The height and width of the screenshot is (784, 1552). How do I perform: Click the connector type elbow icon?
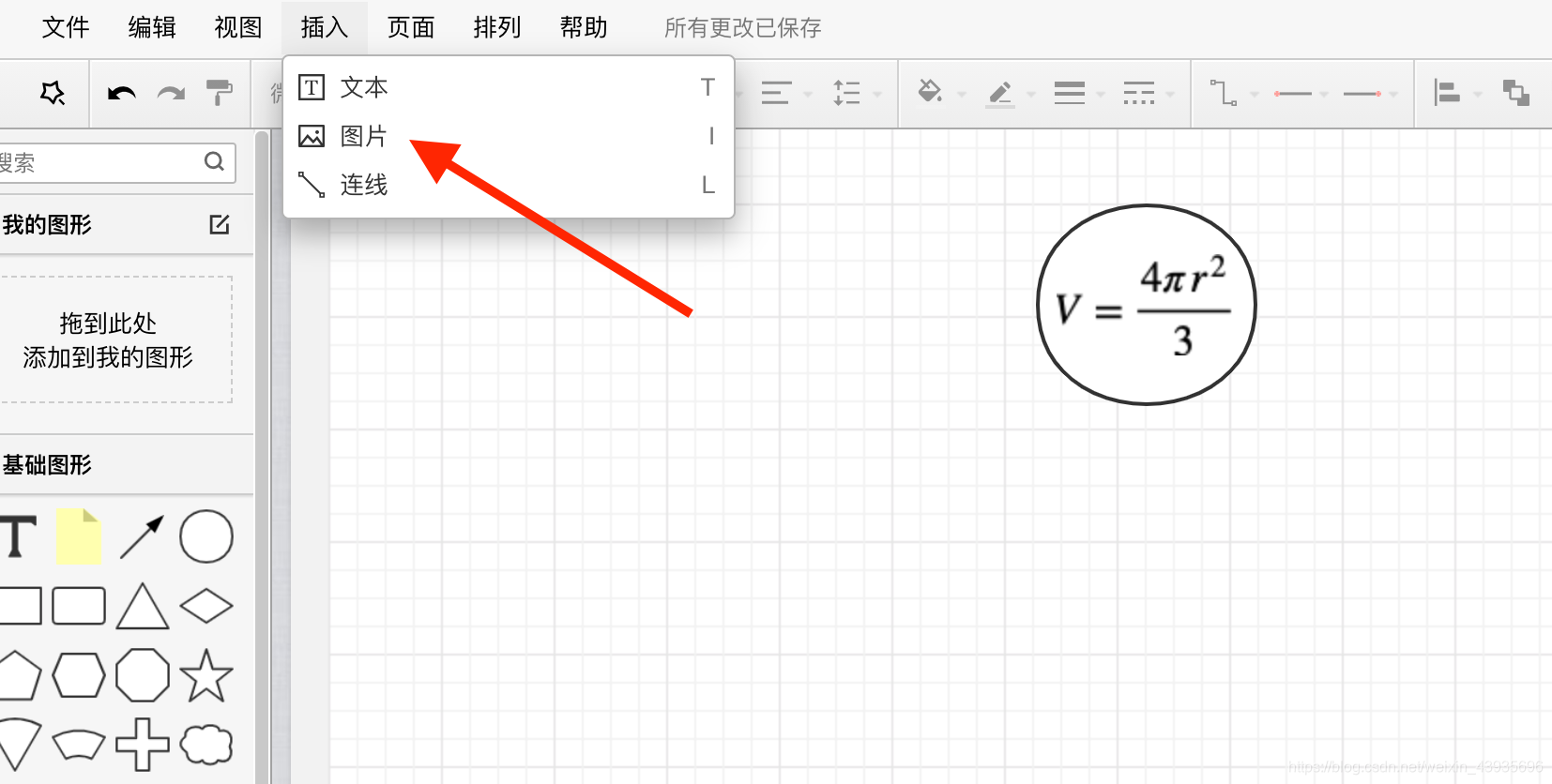tap(1224, 93)
